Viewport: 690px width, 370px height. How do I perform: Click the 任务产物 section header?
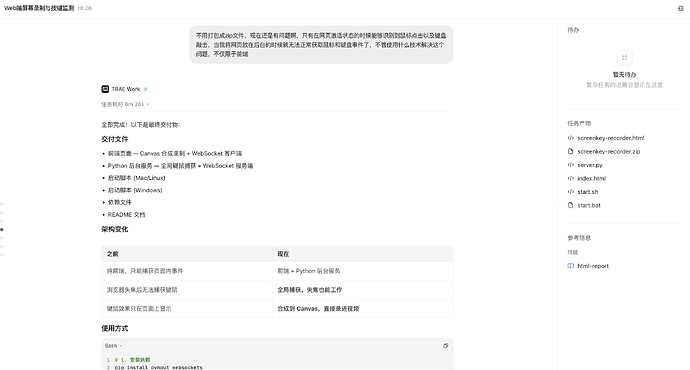(x=579, y=123)
